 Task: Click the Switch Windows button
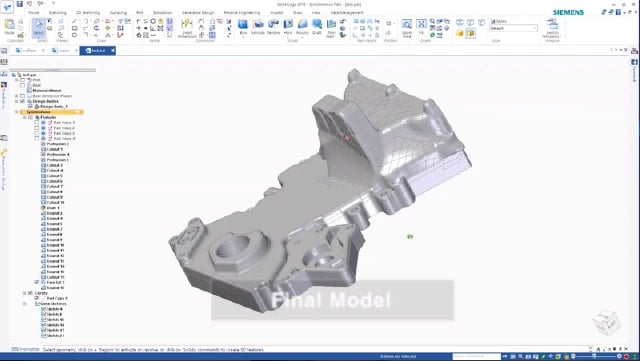[552, 28]
